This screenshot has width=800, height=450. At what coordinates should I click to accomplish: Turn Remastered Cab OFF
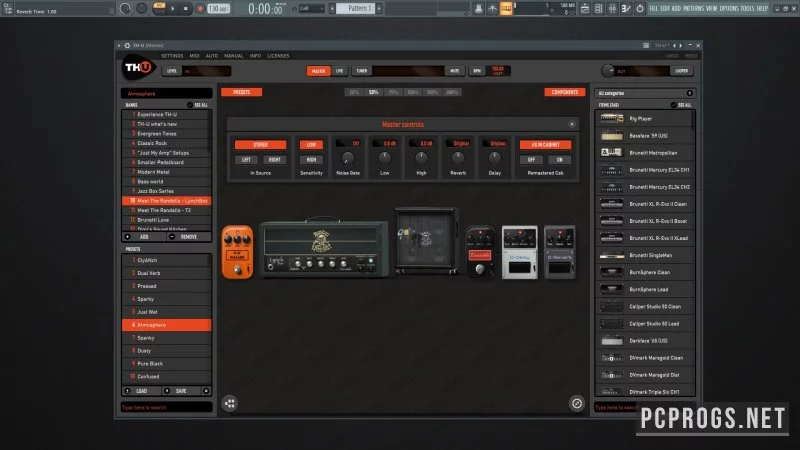tap(531, 160)
